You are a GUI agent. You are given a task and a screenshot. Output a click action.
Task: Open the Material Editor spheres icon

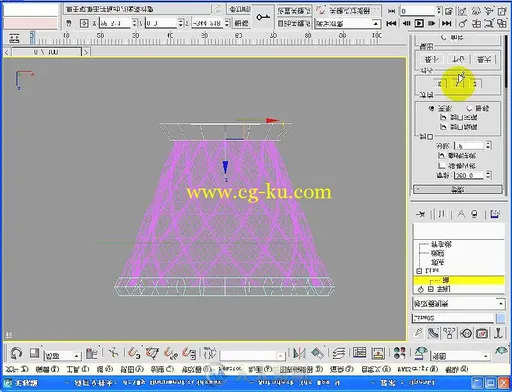coord(399,353)
